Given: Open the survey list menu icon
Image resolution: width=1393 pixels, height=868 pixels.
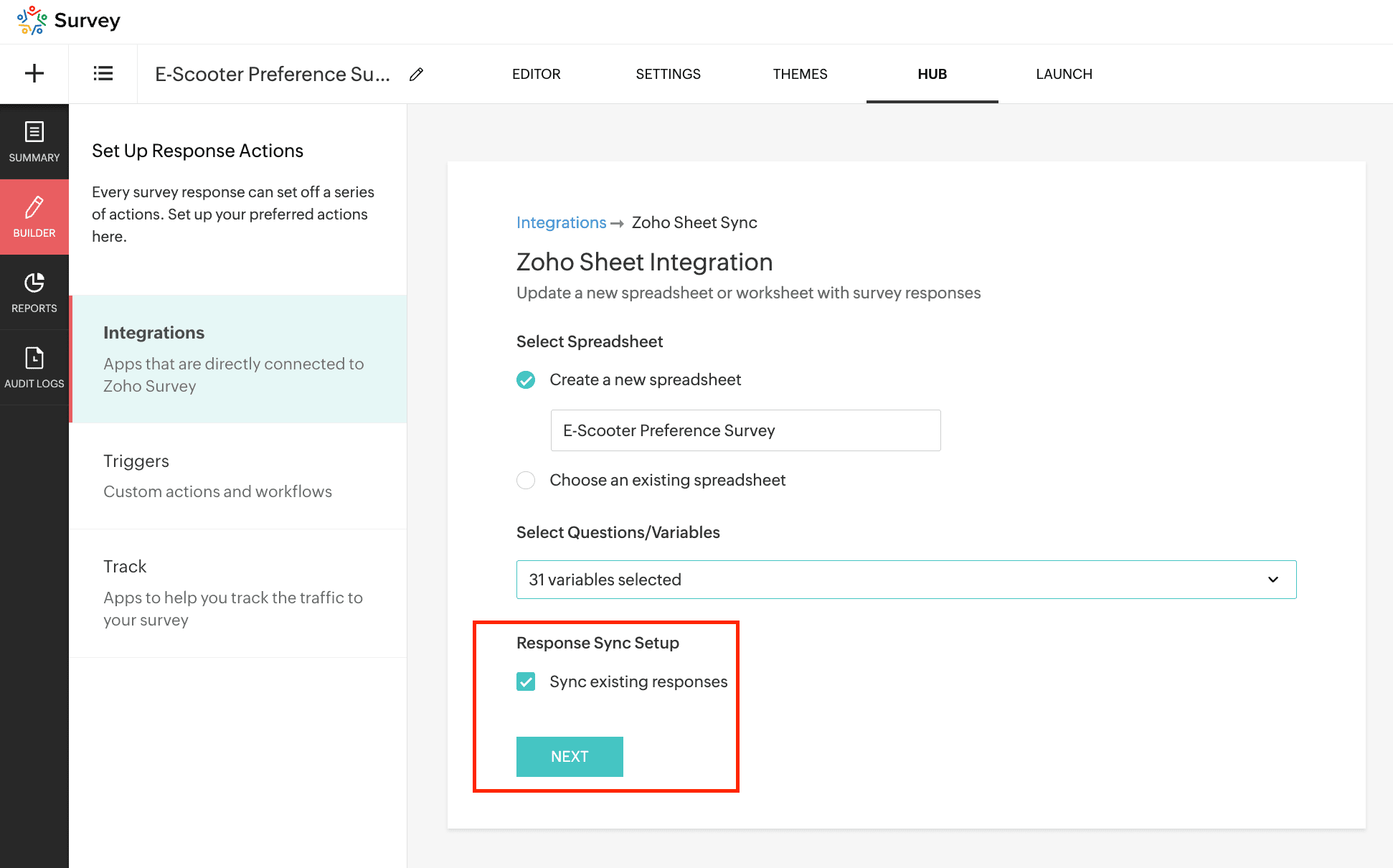Looking at the screenshot, I should pos(103,73).
